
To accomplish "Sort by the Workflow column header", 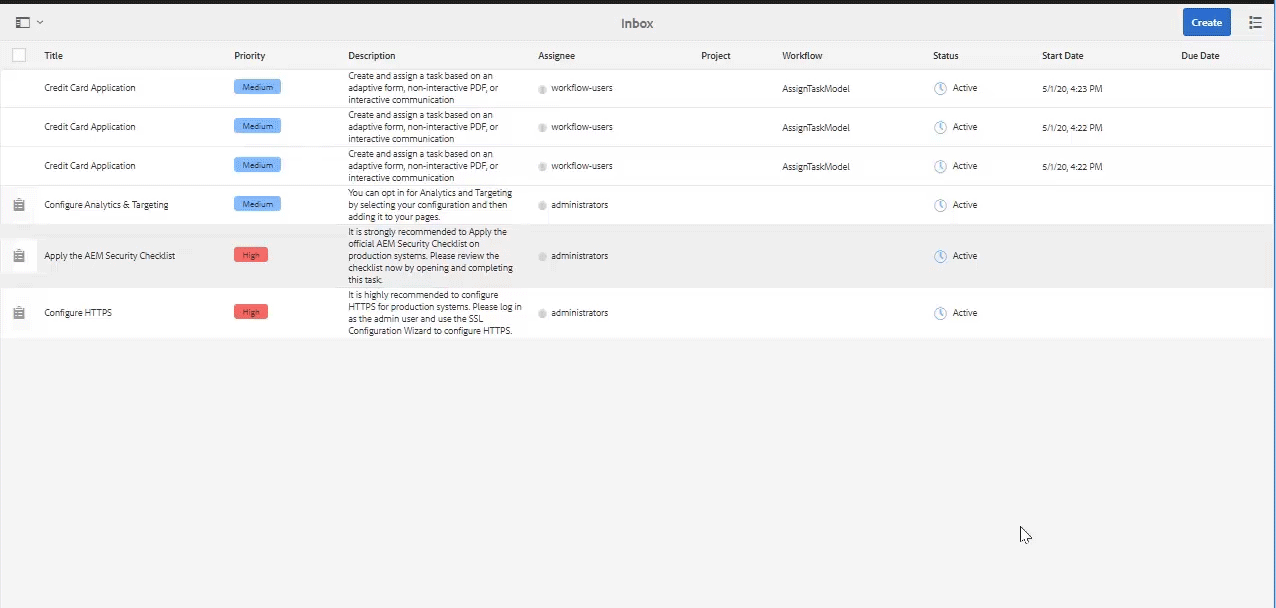I will pyautogui.click(x=802, y=56).
